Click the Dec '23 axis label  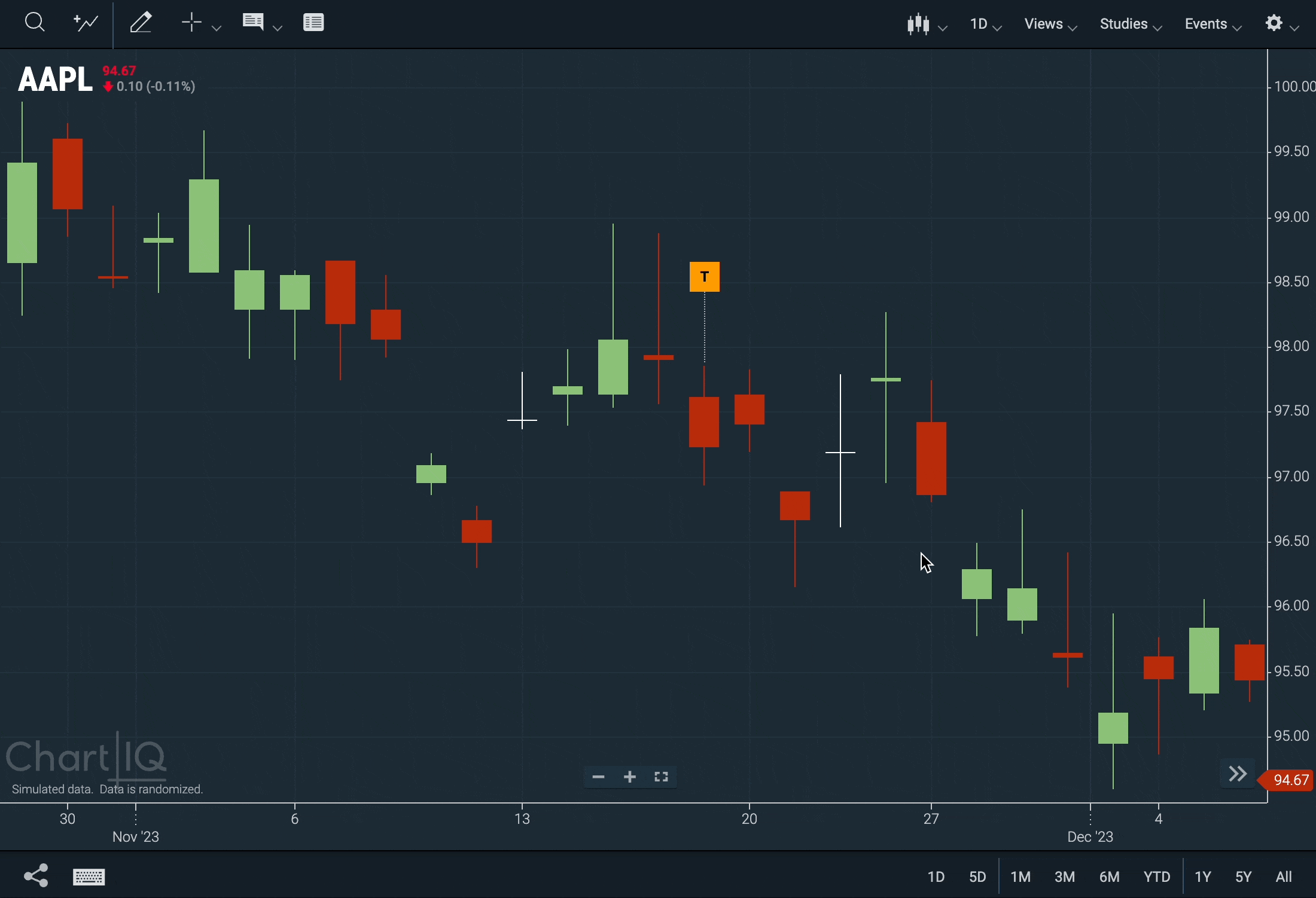tap(1090, 837)
